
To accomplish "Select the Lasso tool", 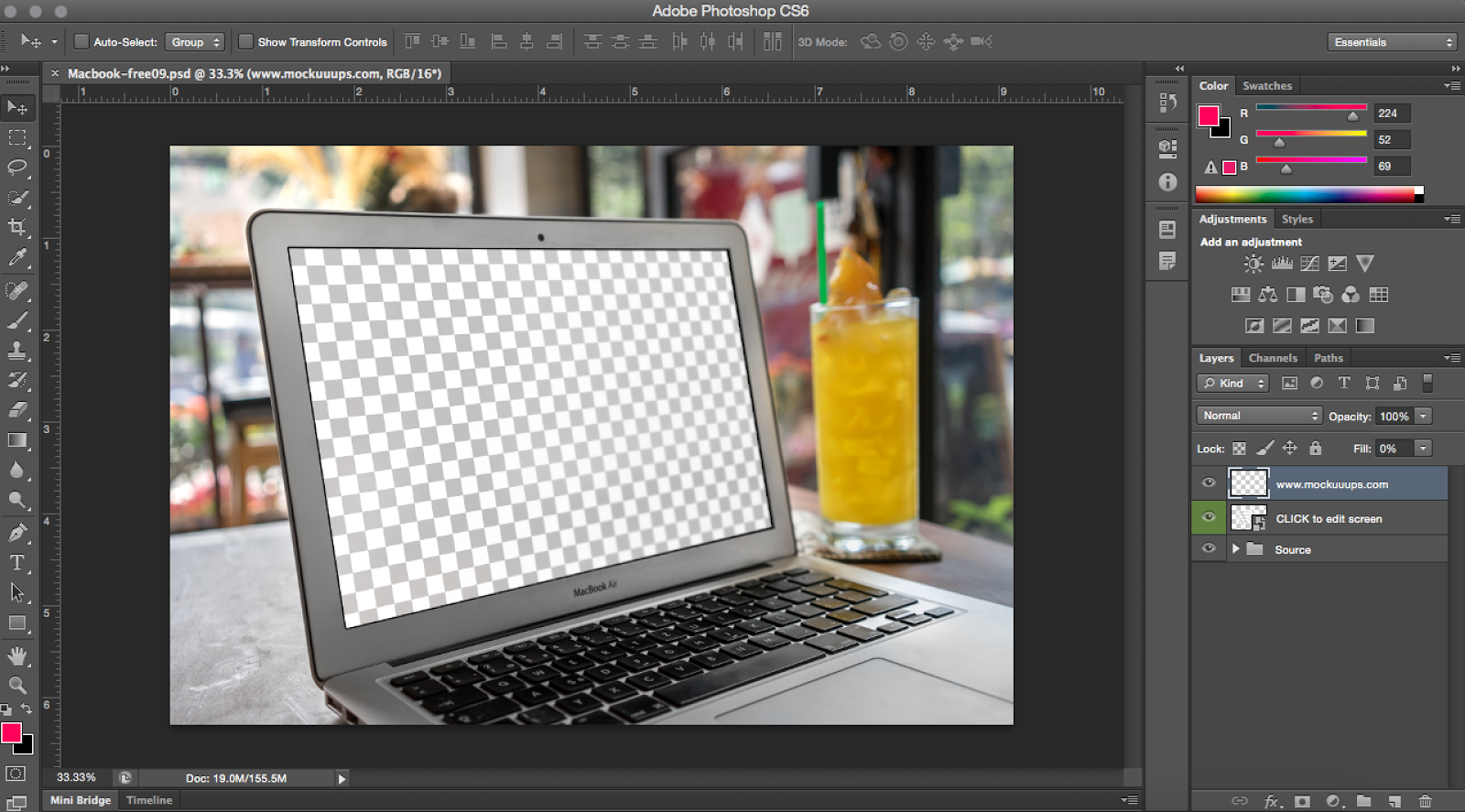I will (x=17, y=168).
